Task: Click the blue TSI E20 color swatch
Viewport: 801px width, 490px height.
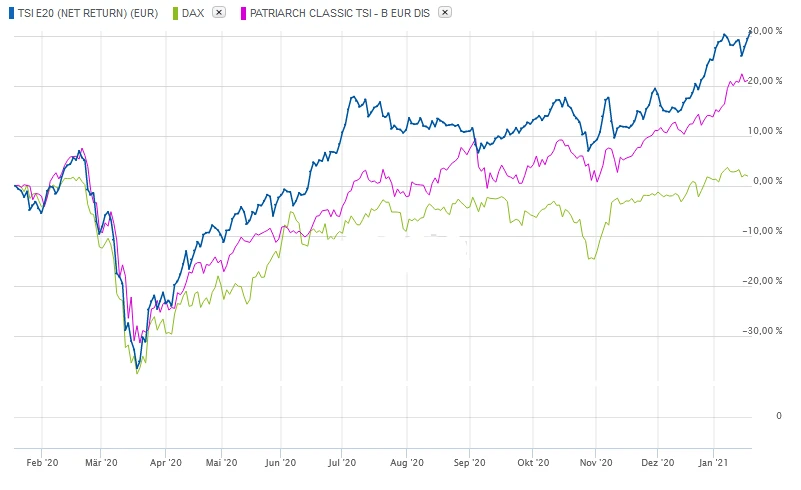Action: point(13,12)
